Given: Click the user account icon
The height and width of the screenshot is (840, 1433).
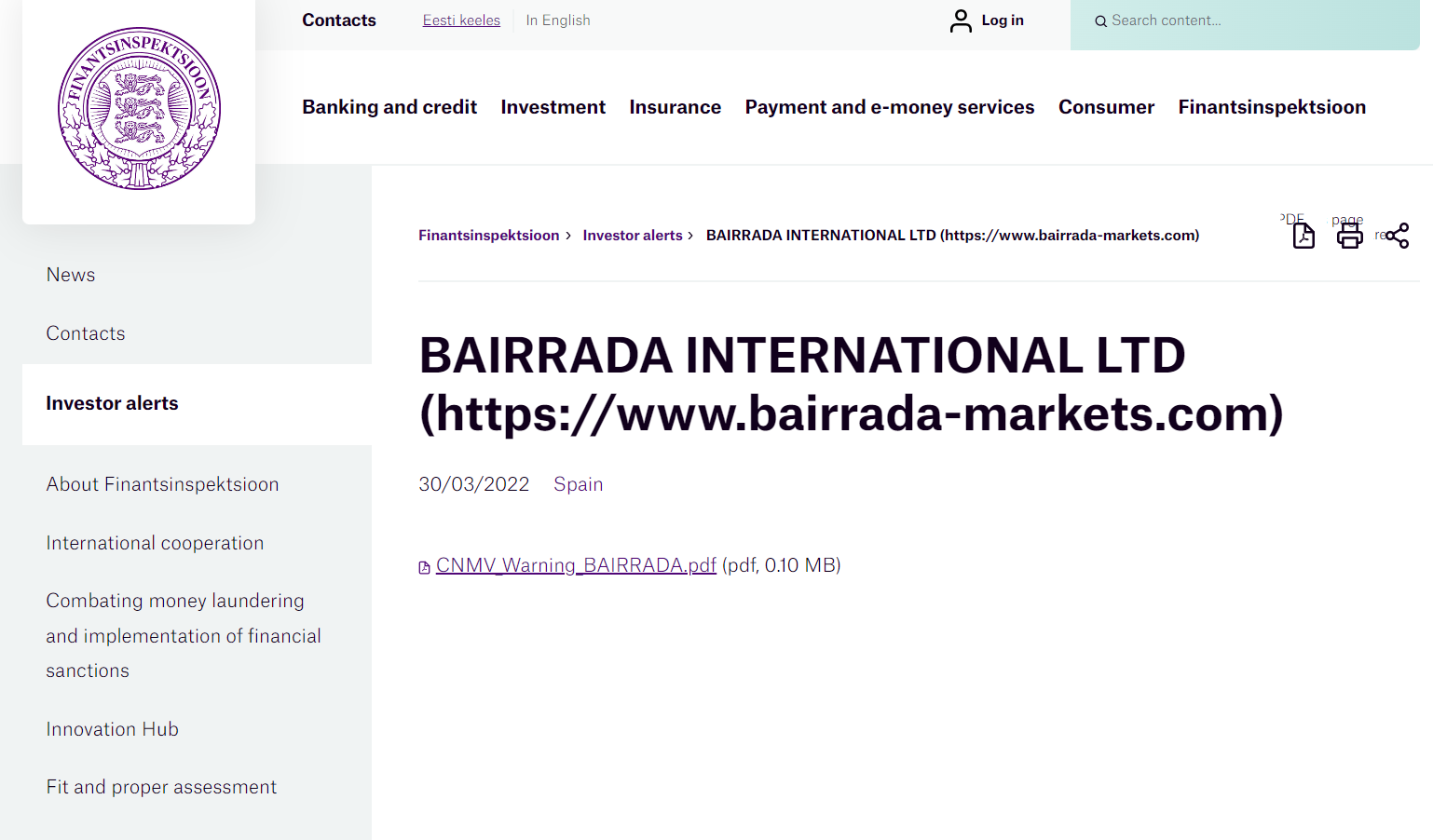Looking at the screenshot, I should tap(961, 20).
